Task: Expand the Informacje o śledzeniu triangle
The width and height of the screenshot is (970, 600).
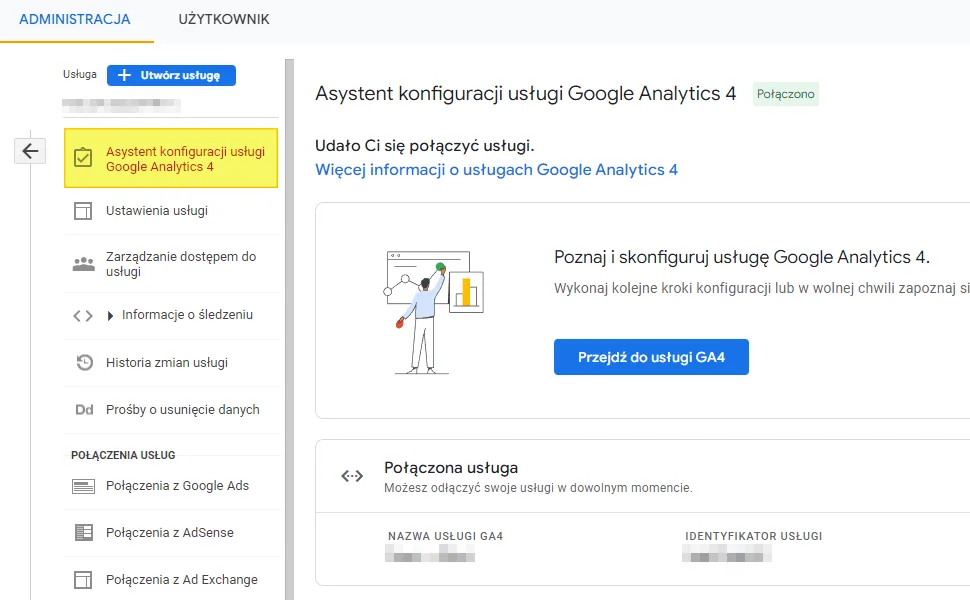Action: tap(110, 316)
